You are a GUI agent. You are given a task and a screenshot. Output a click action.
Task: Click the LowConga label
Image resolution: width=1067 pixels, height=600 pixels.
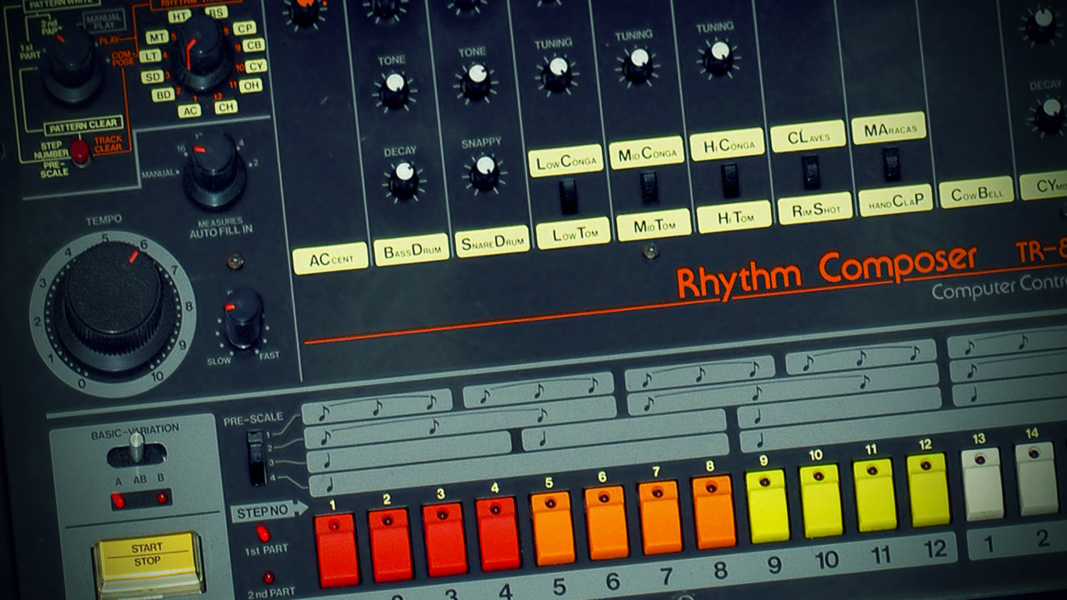coord(565,161)
